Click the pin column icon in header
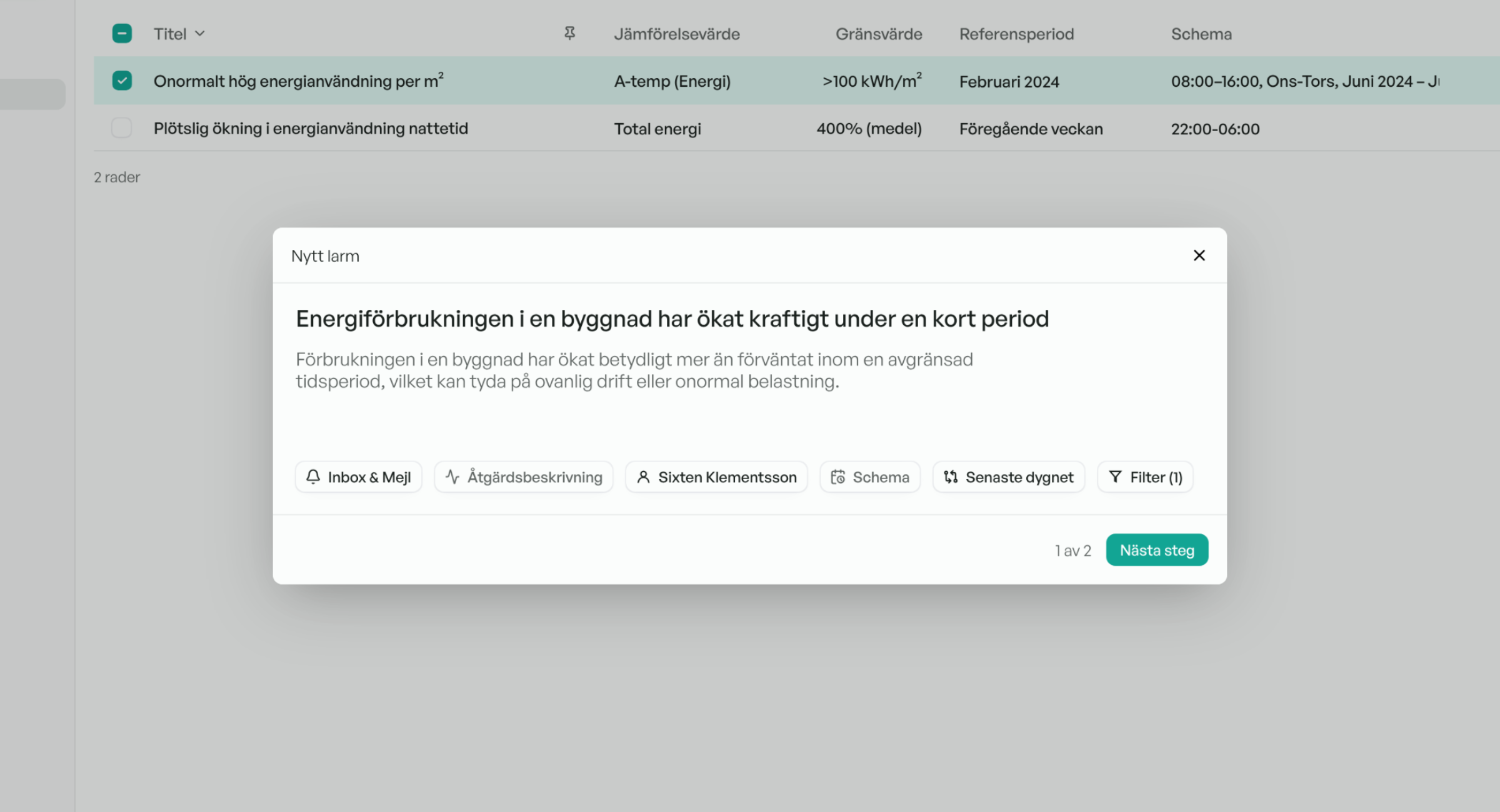This screenshot has height=812, width=1500. point(569,33)
